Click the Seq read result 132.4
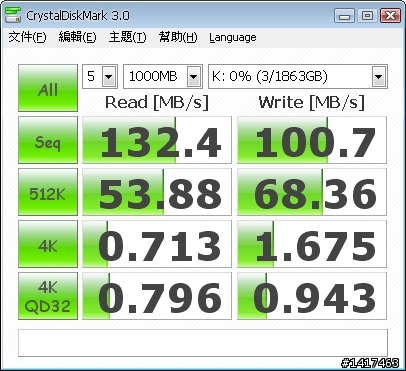This screenshot has height=371, width=406. point(157,140)
